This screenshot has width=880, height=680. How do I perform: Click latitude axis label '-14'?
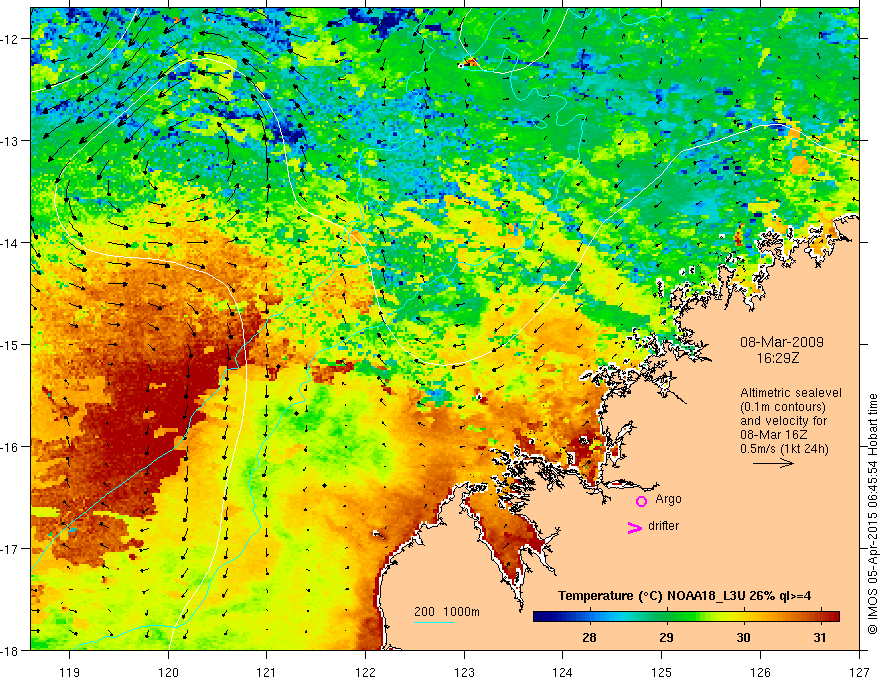pyautogui.click(x=10, y=242)
